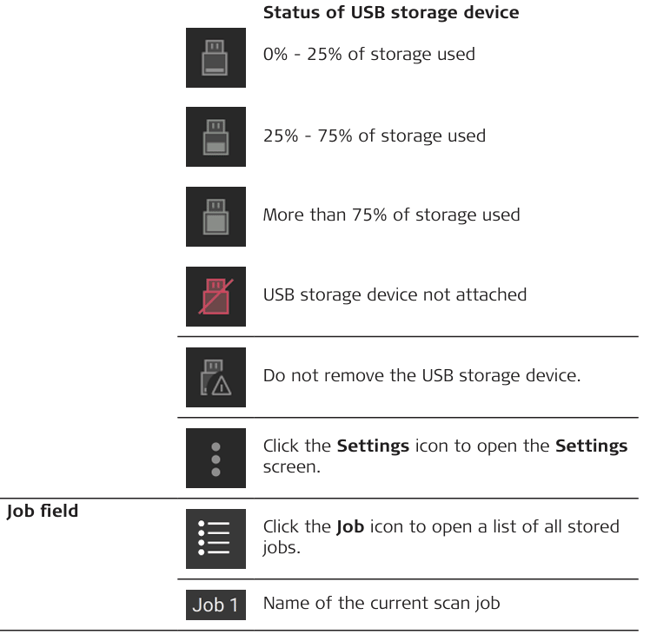Select the "0% - 25% of storage used" text
Viewport: 670px width, 641px height.
(369, 54)
